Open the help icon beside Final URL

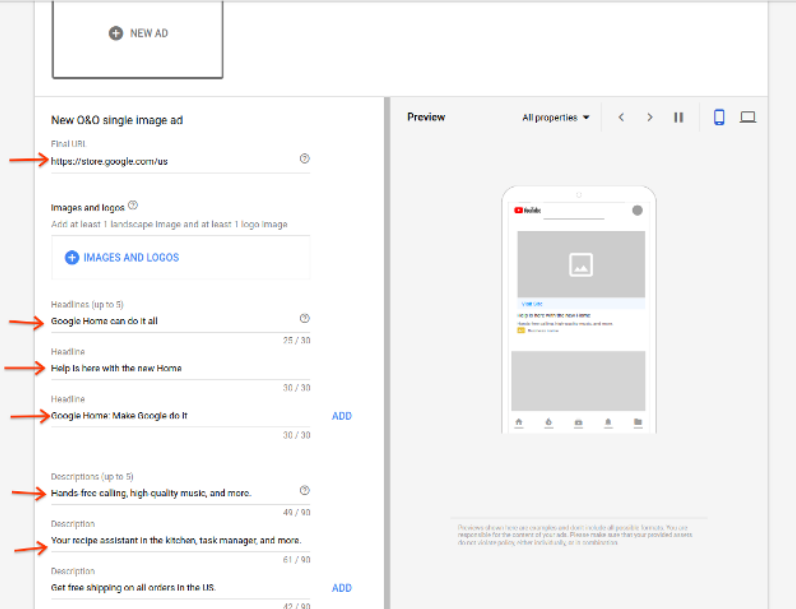click(304, 159)
